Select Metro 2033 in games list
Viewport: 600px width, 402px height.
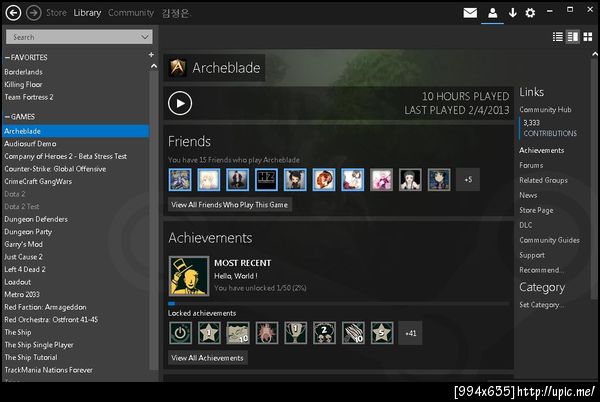[x=22, y=295]
